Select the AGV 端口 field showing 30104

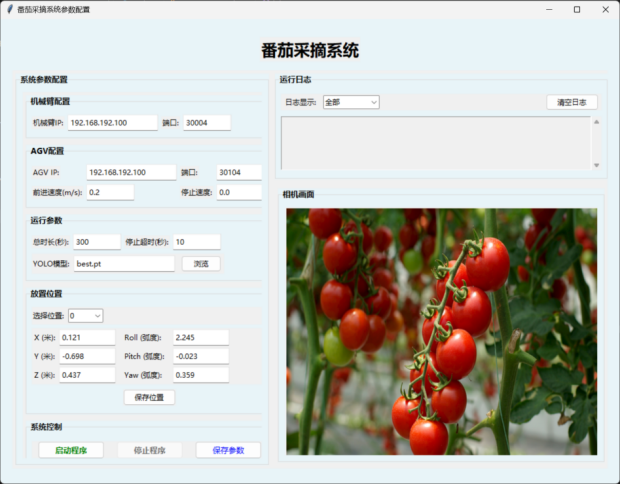point(238,172)
